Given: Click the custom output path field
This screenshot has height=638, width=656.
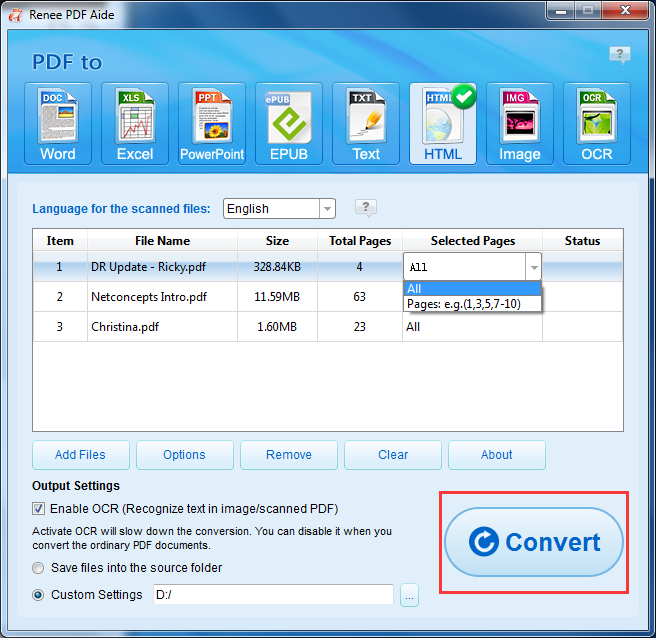Looking at the screenshot, I should point(272,595).
